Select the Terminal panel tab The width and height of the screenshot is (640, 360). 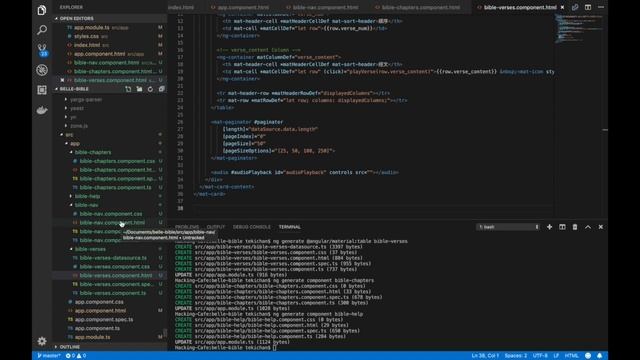click(290, 227)
